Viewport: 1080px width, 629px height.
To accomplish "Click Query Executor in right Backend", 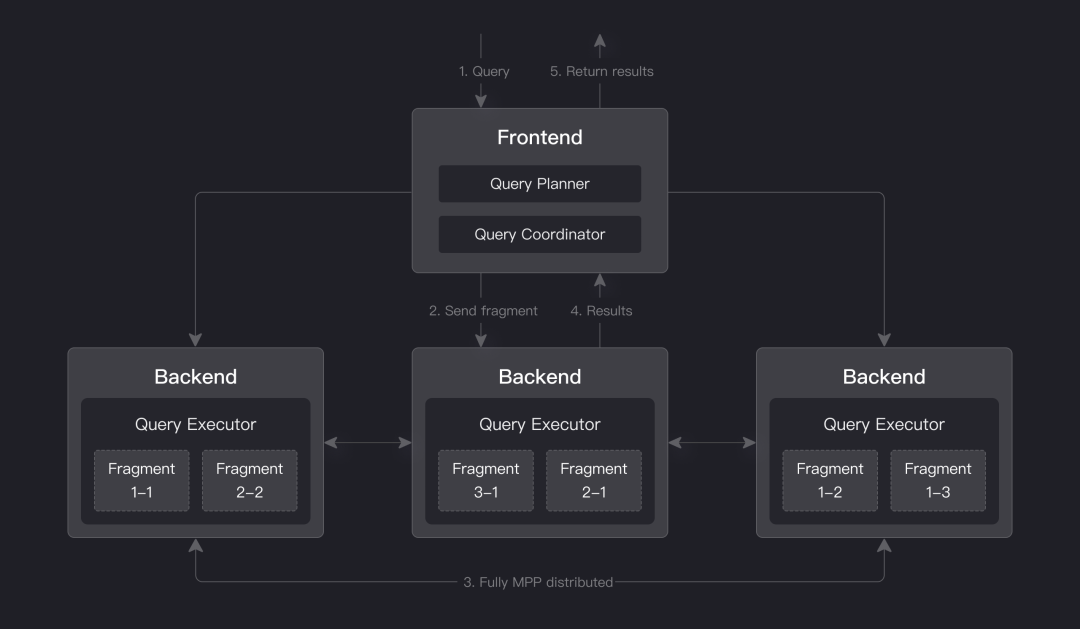I will point(883,424).
